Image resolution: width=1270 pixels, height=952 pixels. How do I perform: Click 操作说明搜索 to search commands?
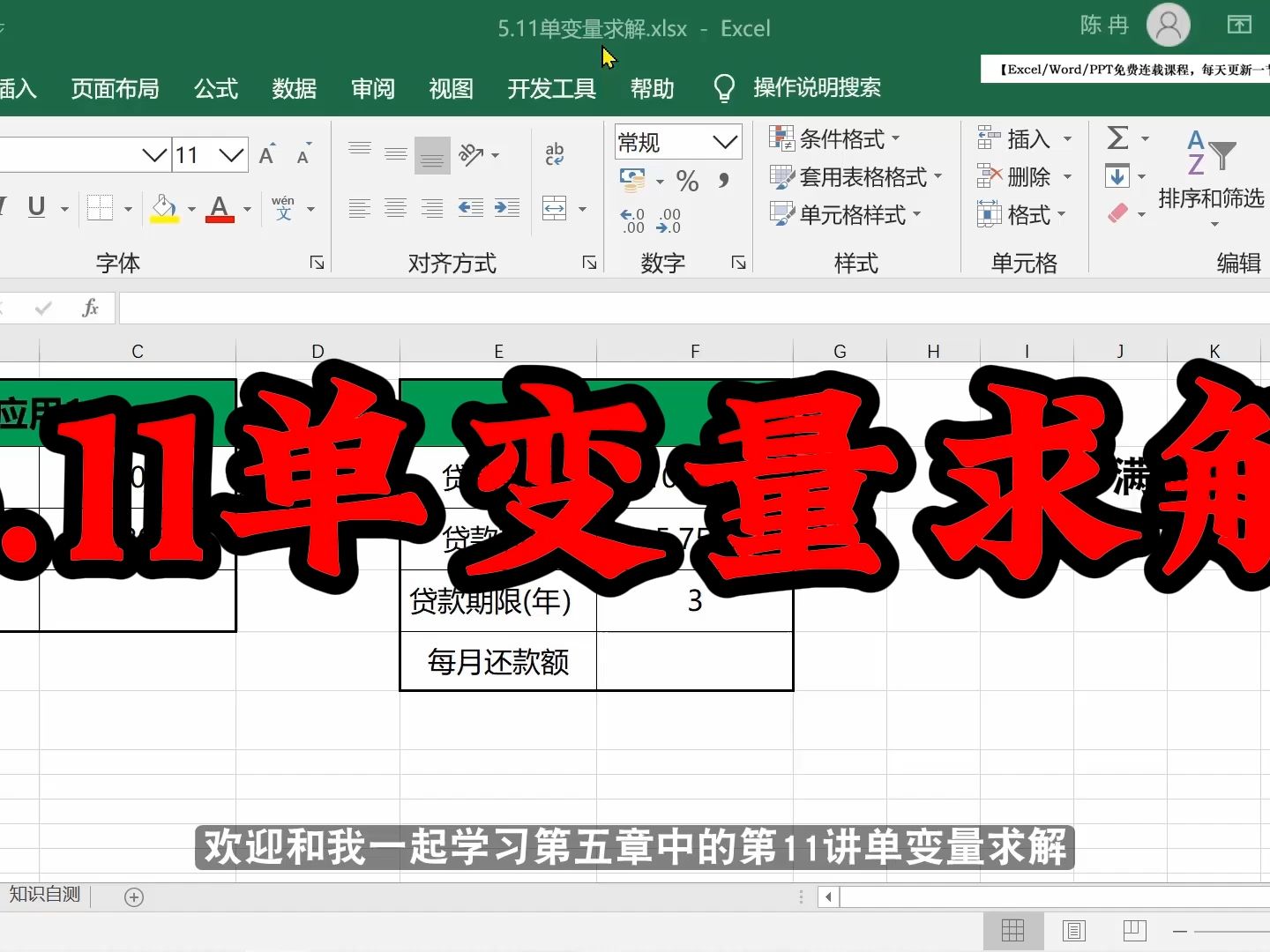[x=816, y=87]
